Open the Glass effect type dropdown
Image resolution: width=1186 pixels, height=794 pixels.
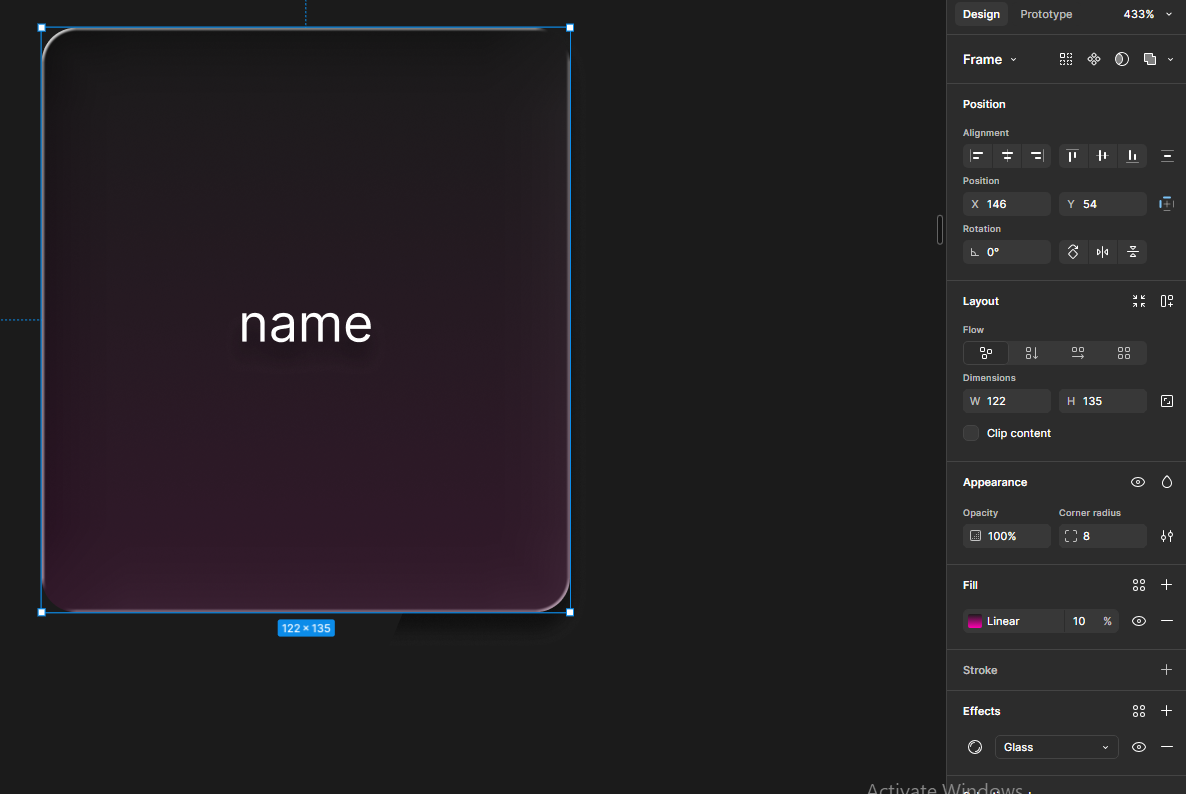(x=1056, y=747)
